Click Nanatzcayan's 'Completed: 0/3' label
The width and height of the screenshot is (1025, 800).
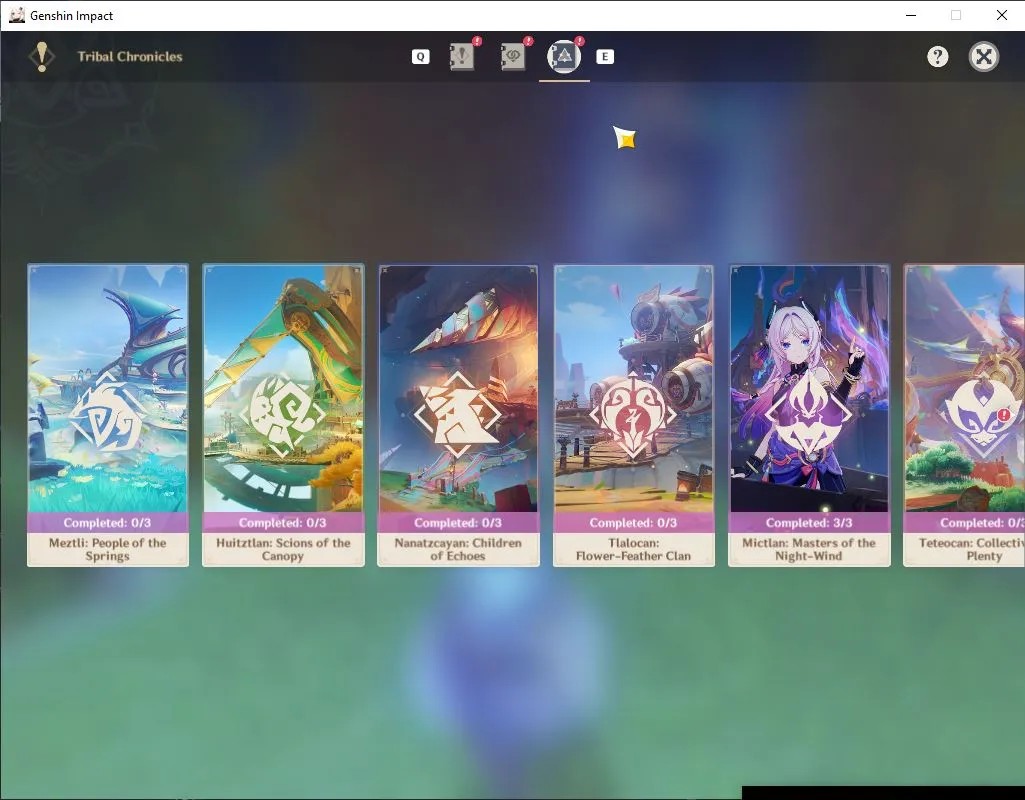pyautogui.click(x=458, y=523)
